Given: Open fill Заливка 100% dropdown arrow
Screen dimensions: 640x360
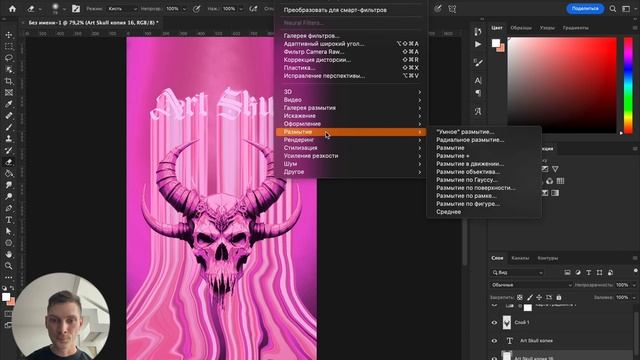Looking at the screenshot, I should (634, 297).
